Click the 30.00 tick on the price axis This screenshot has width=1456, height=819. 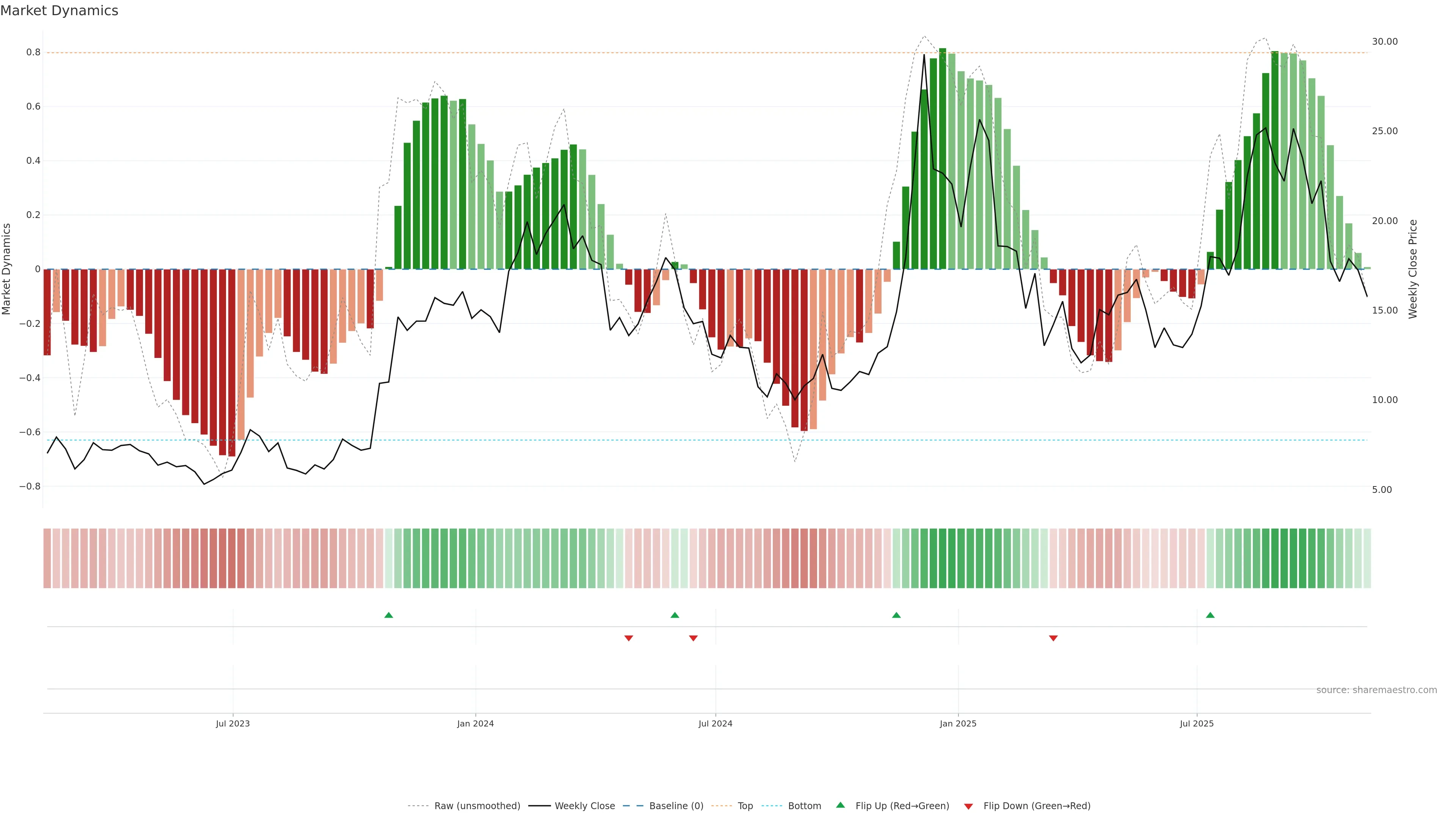pos(1384,42)
